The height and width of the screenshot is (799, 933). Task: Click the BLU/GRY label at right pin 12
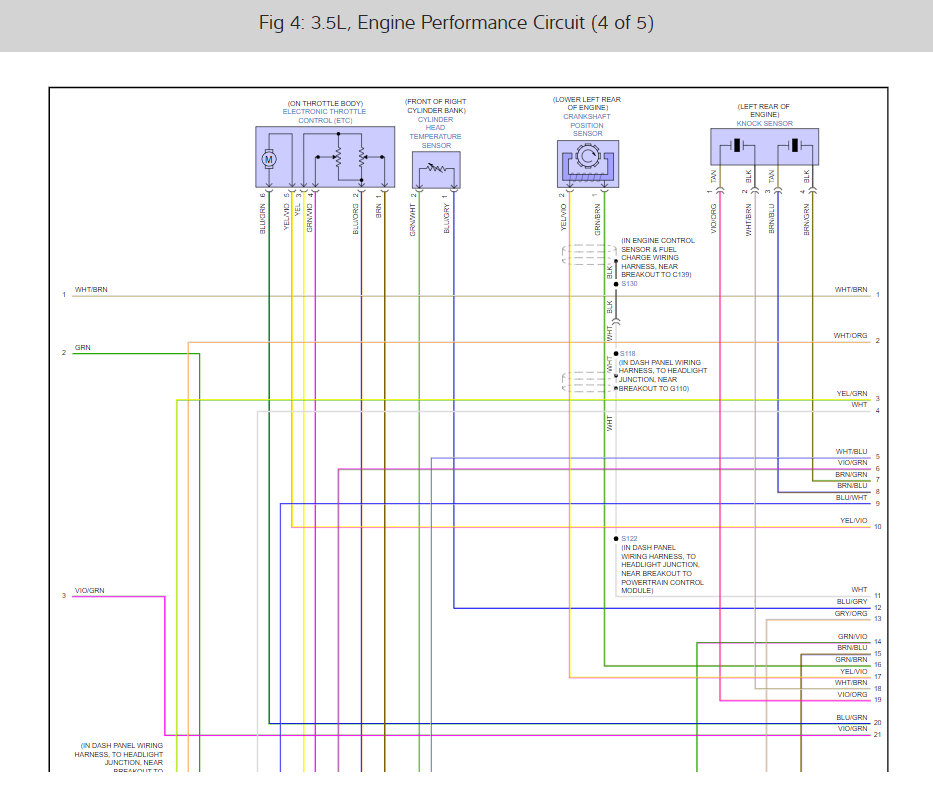click(x=852, y=601)
